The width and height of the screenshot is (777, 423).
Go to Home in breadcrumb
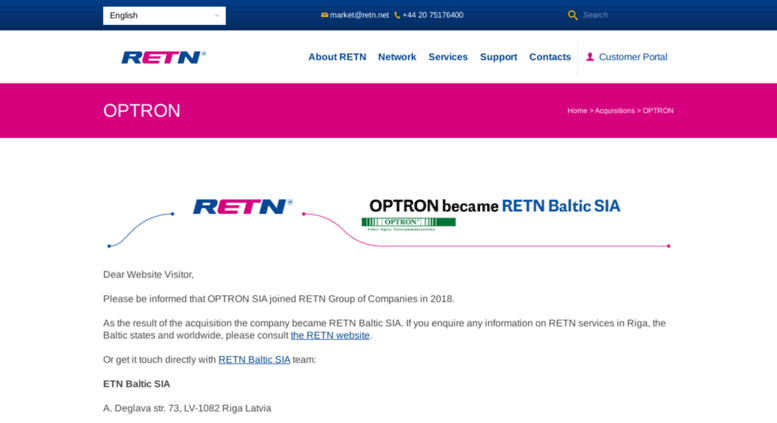click(x=577, y=110)
